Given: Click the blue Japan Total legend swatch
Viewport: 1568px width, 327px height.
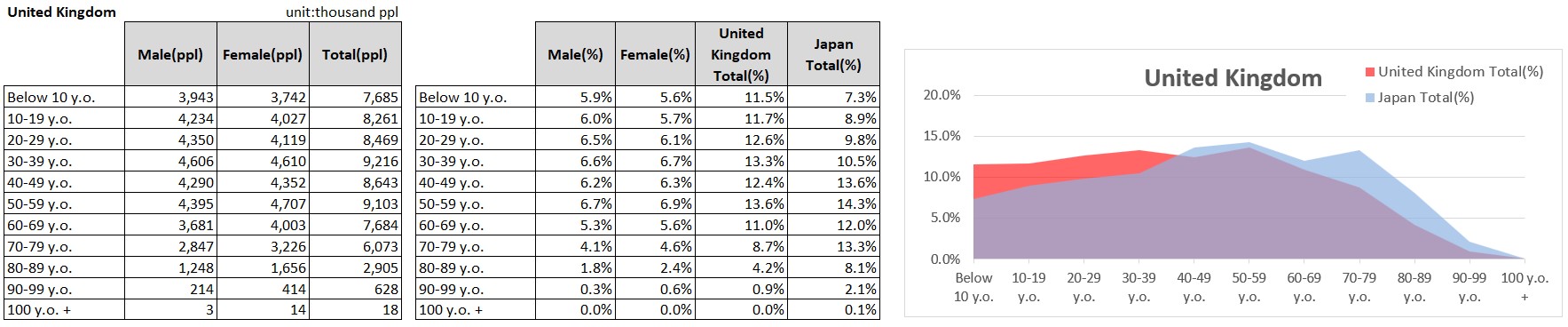Looking at the screenshot, I should tap(1370, 98).
